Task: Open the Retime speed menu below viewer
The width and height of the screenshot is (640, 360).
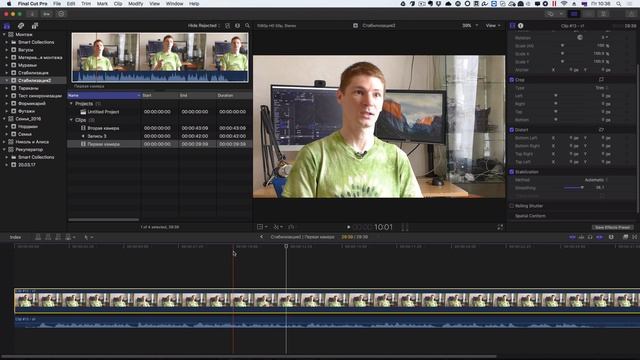Action: 292,227
